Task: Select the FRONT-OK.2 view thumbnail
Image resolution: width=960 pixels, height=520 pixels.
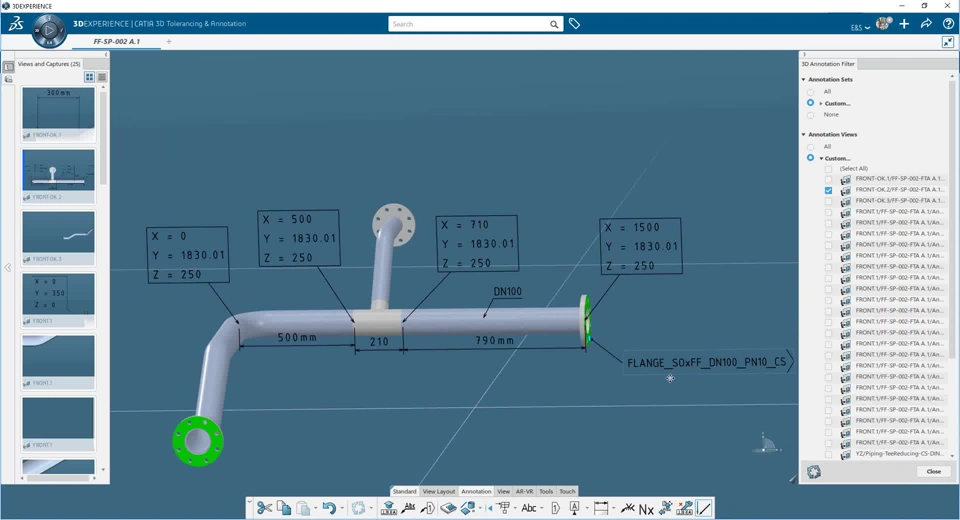Action: tap(58, 175)
